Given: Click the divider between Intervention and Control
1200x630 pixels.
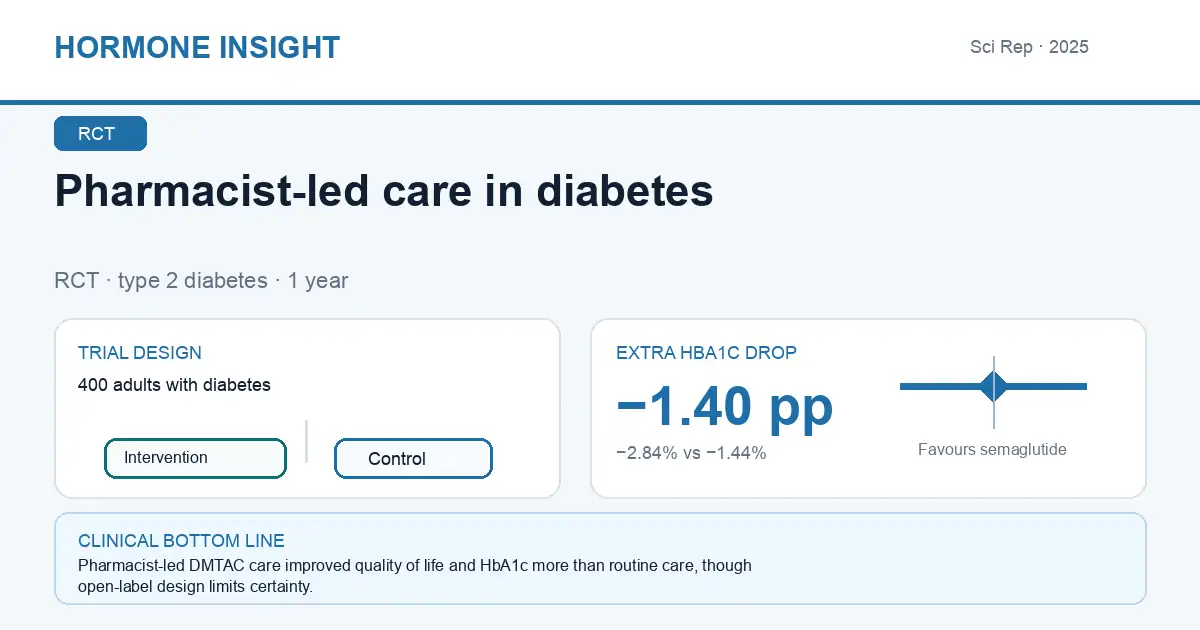Looking at the screenshot, I should coord(307,441).
